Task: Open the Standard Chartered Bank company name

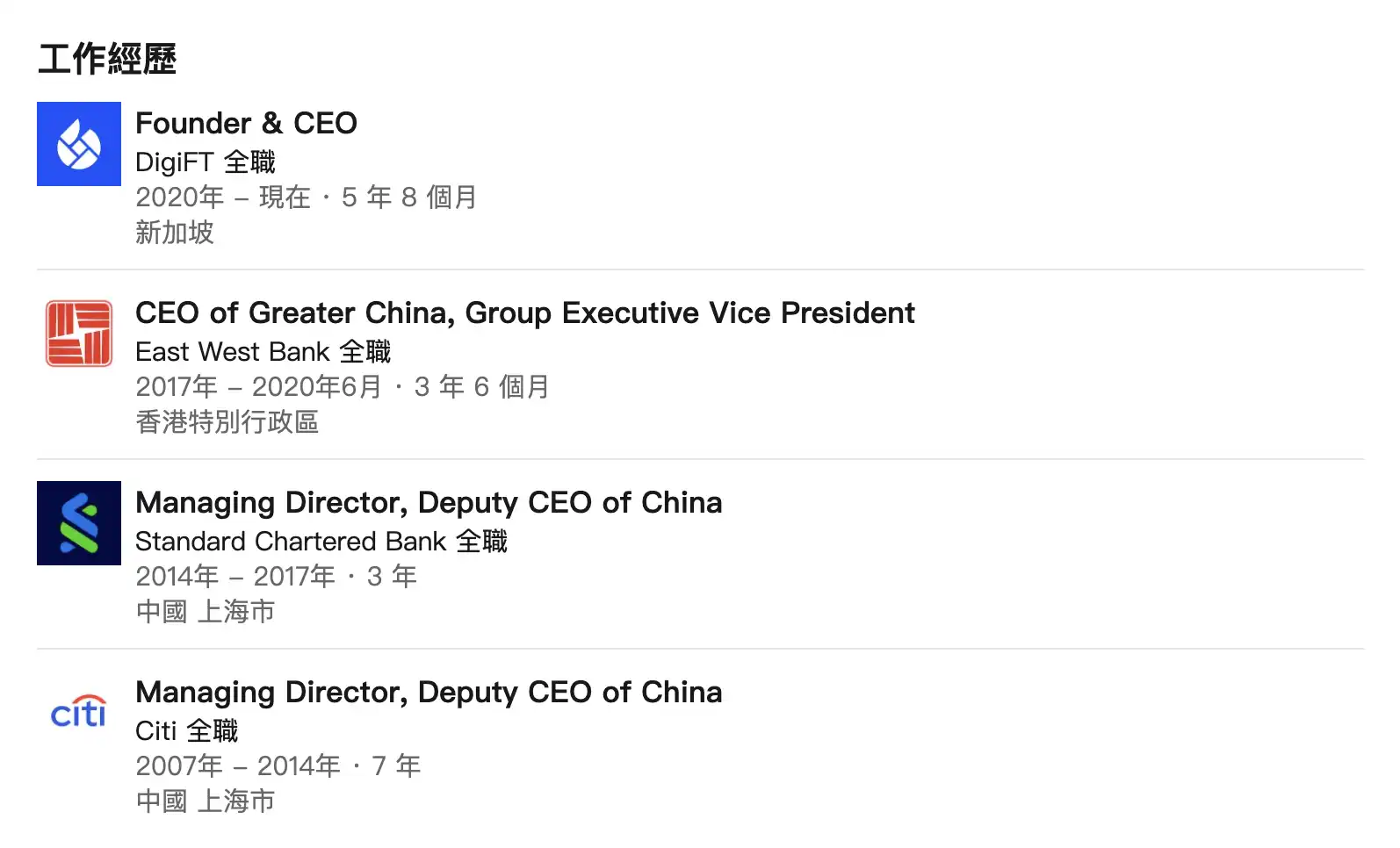Action: coord(291,542)
